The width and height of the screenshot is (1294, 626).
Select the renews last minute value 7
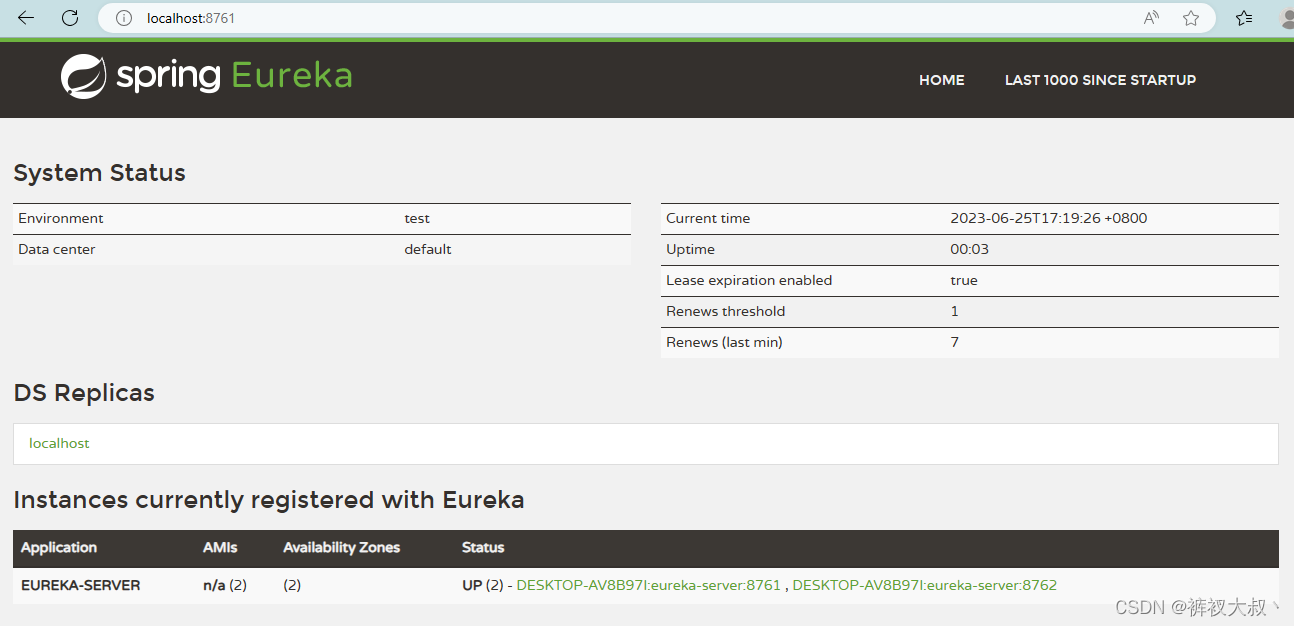[955, 342]
